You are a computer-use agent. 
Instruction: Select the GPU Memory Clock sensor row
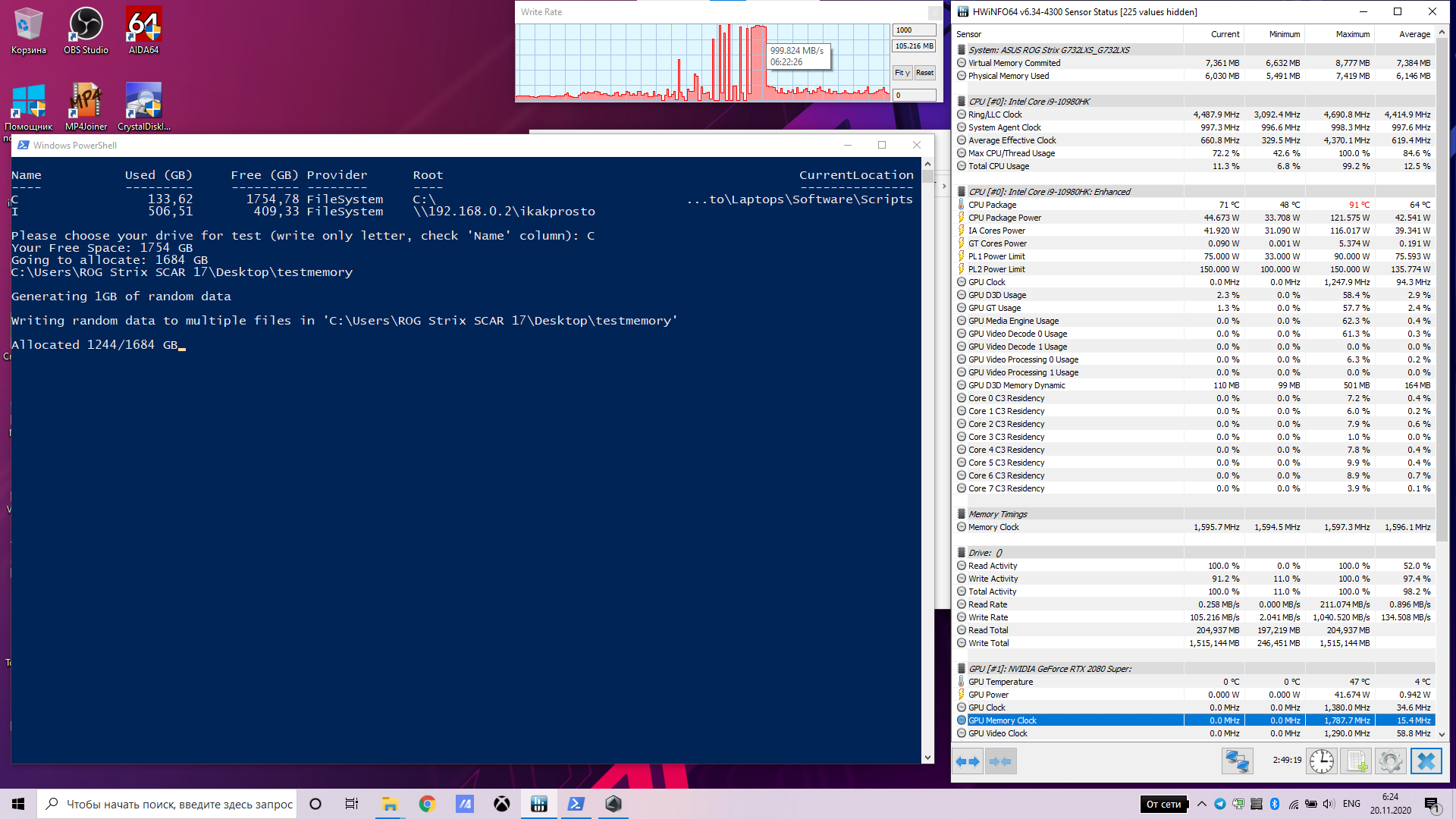click(1194, 720)
